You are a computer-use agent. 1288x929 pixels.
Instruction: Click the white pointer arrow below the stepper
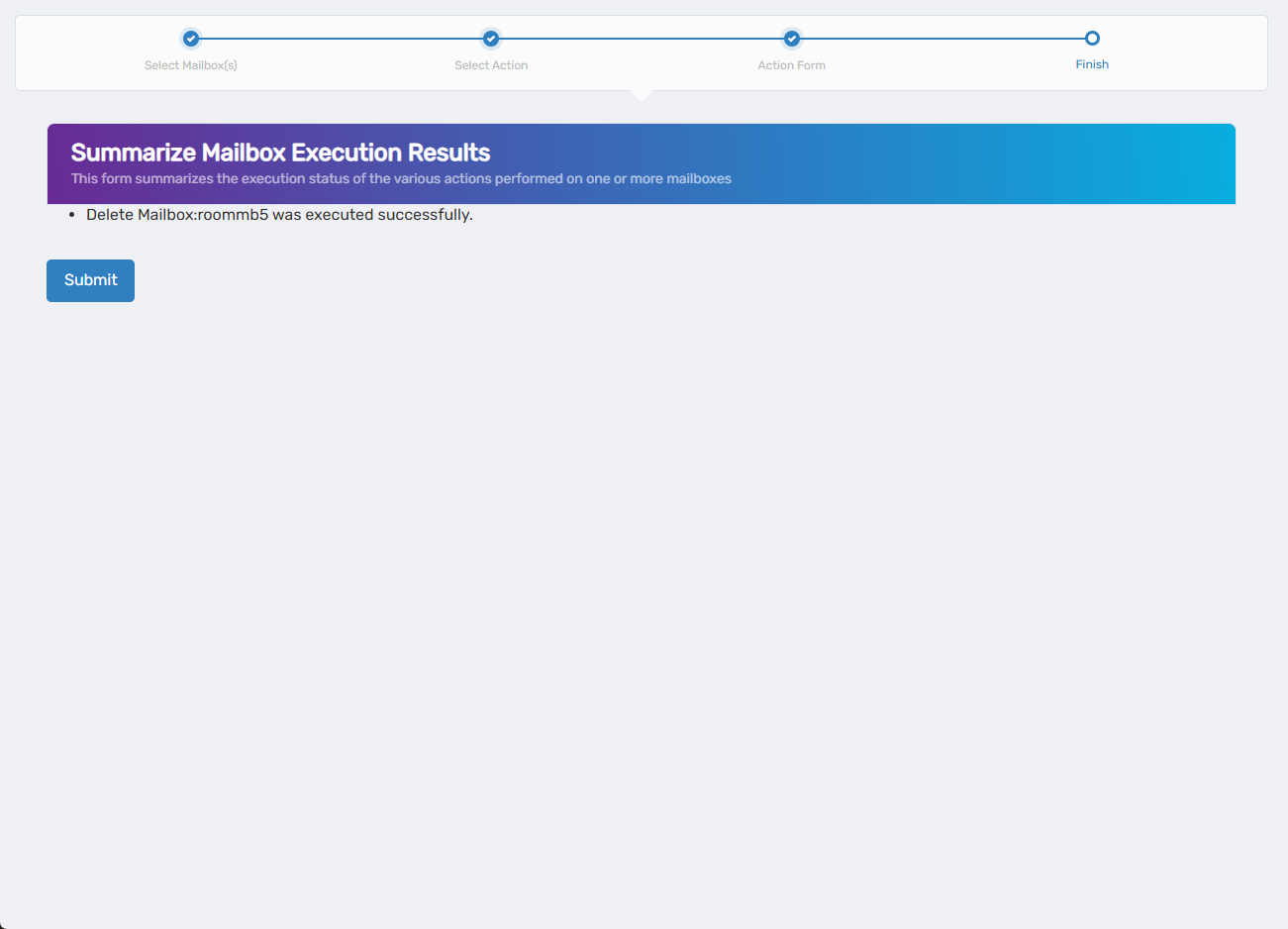[642, 92]
